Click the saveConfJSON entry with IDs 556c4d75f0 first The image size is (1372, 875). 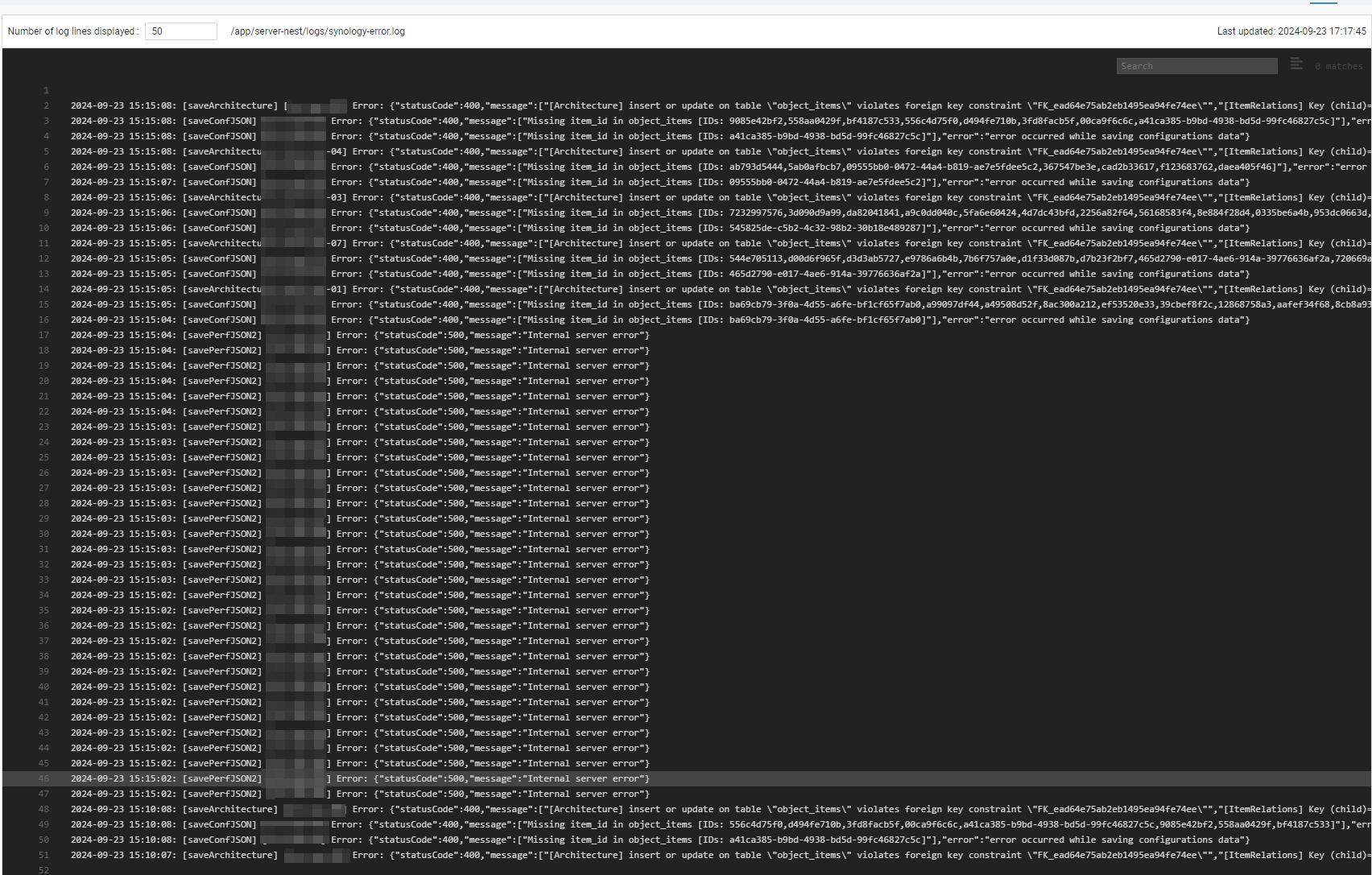coord(720,824)
